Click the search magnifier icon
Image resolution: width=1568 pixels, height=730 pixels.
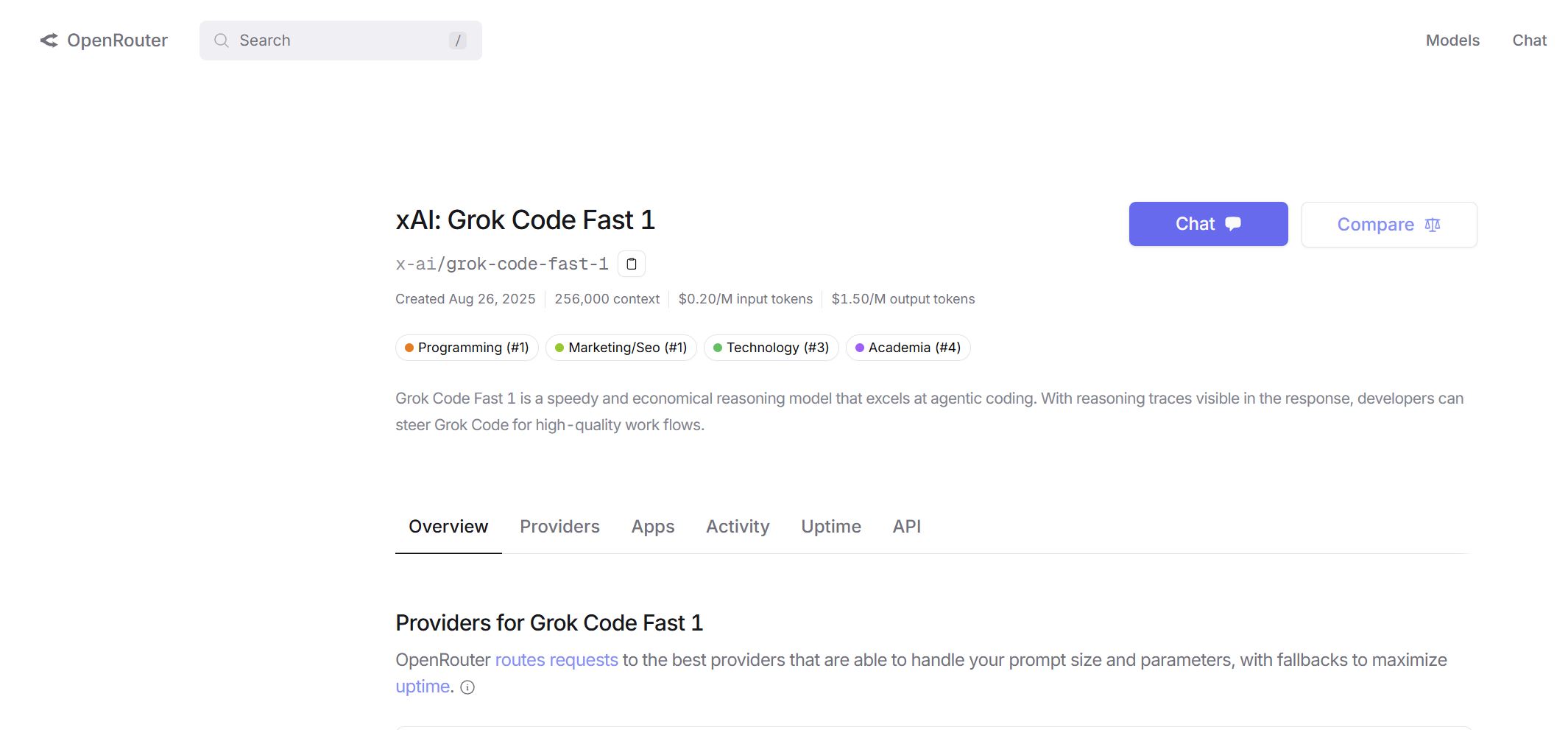pos(221,41)
